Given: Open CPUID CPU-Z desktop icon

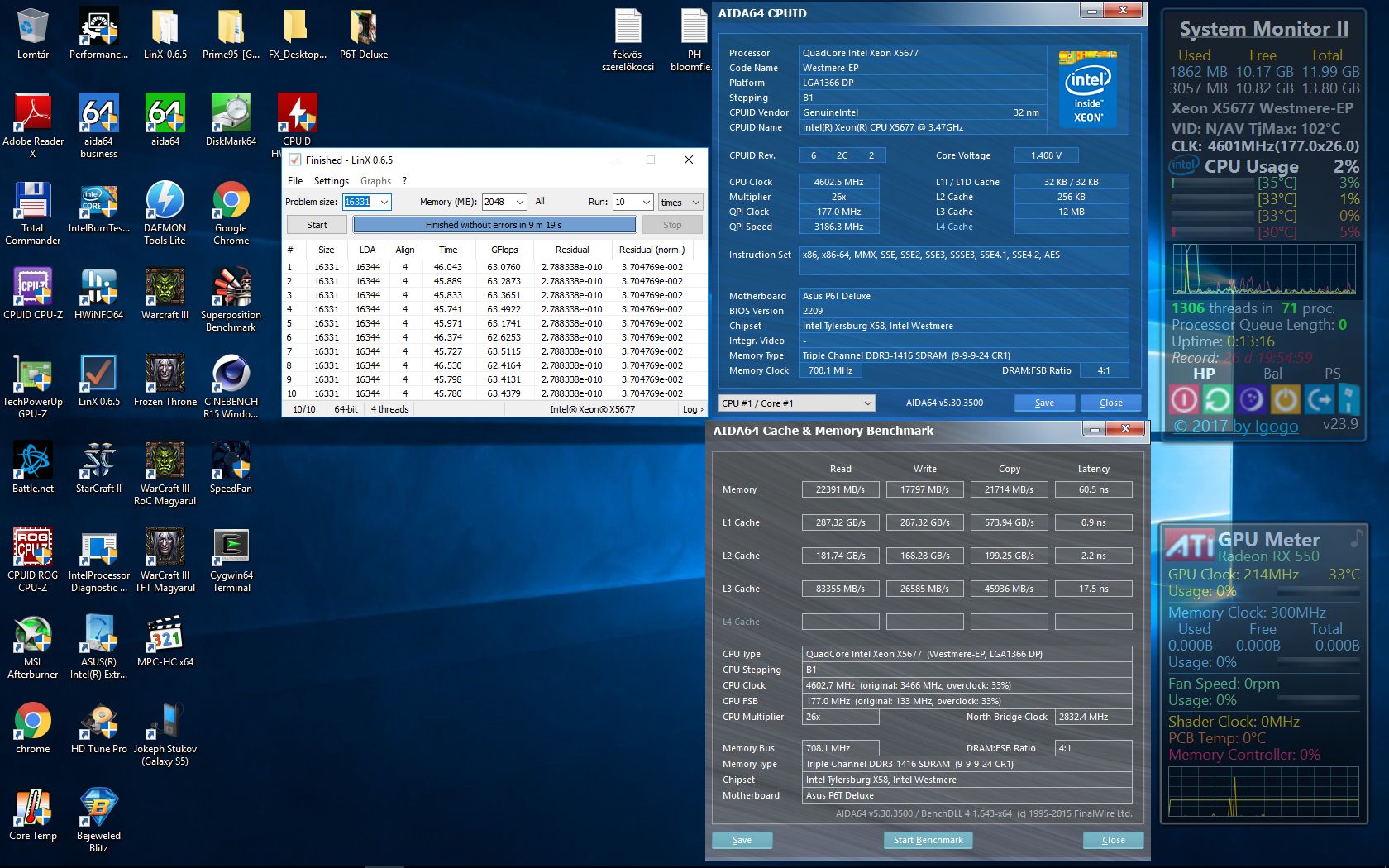Looking at the screenshot, I should tap(33, 294).
